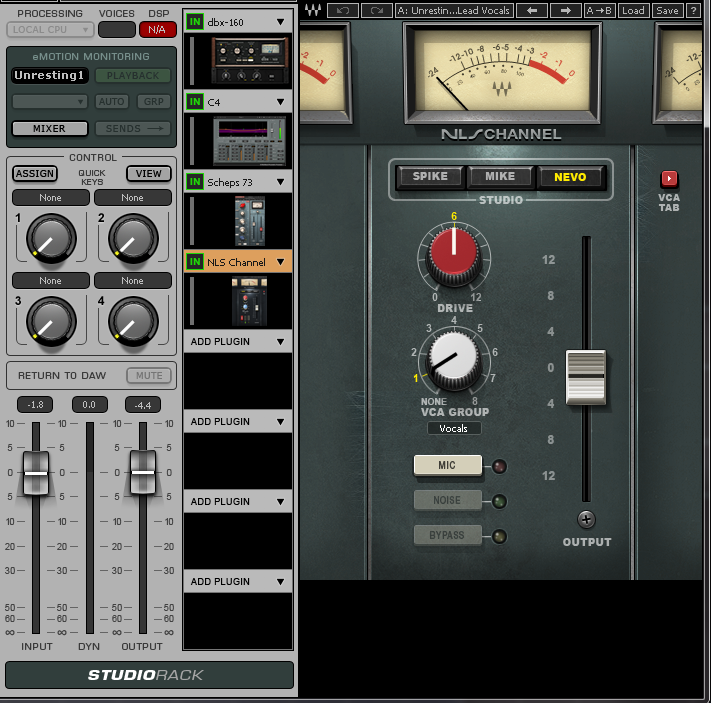Click quick key knob 2
This screenshot has width=711, height=703.
(x=133, y=239)
